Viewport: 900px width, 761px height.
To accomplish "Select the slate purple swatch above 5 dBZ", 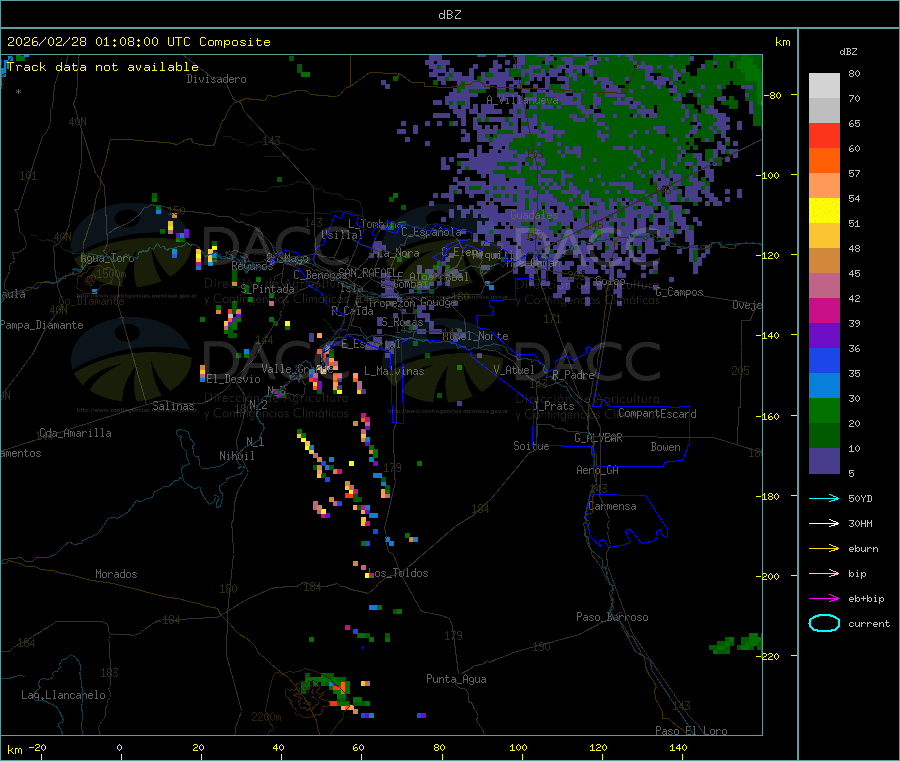I will 824,461.
